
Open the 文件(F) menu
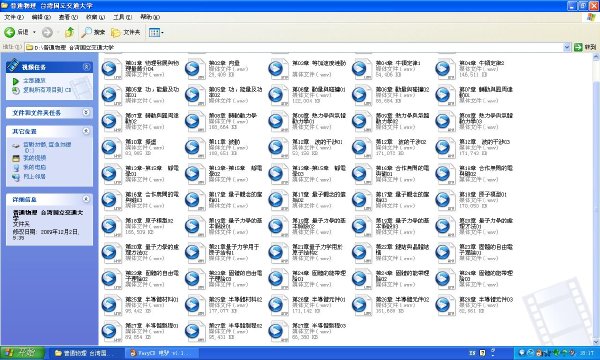[x=14, y=17]
